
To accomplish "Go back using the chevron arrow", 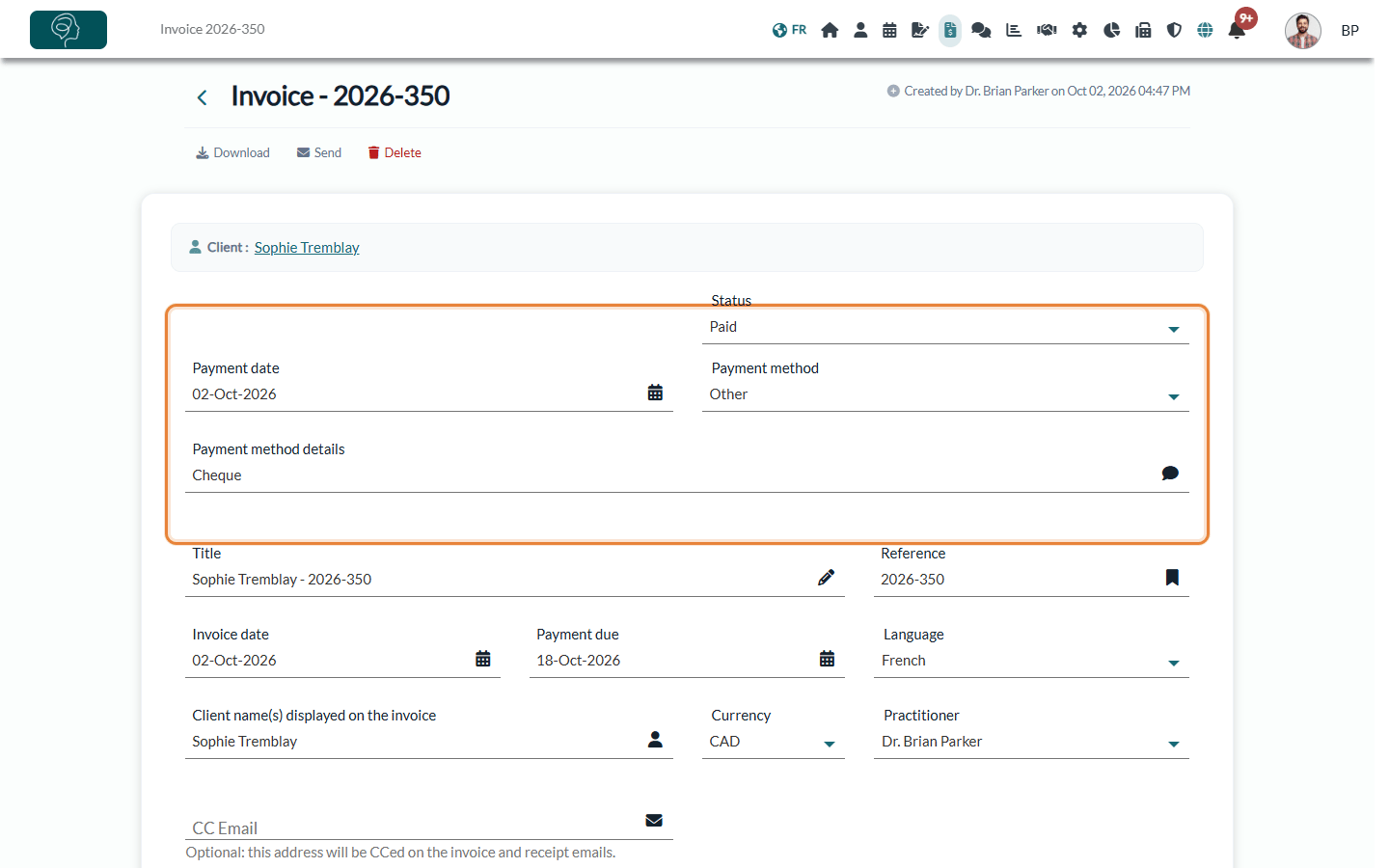I will coord(202,97).
